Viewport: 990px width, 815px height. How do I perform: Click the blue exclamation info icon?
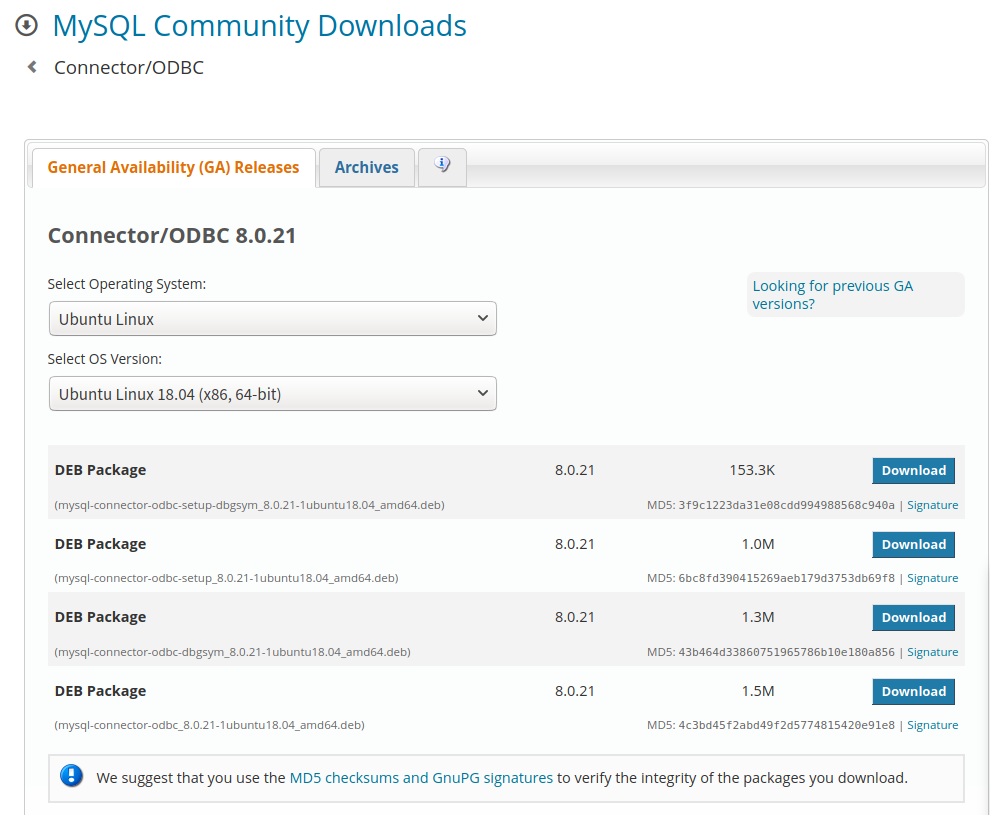[71, 776]
